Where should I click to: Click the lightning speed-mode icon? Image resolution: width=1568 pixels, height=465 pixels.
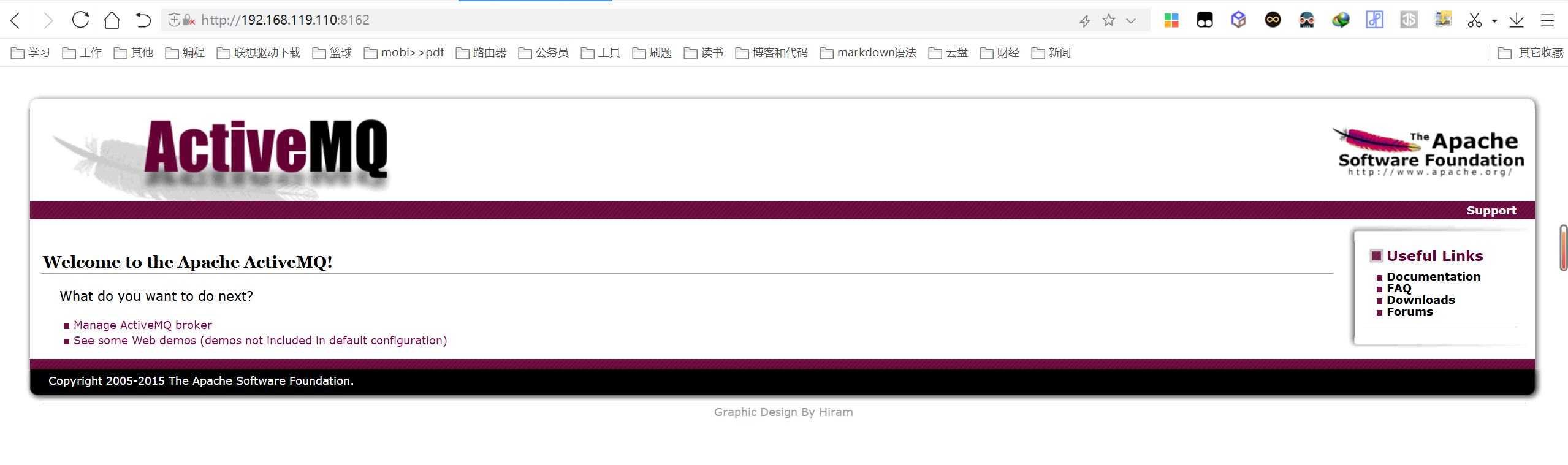[x=1085, y=21]
